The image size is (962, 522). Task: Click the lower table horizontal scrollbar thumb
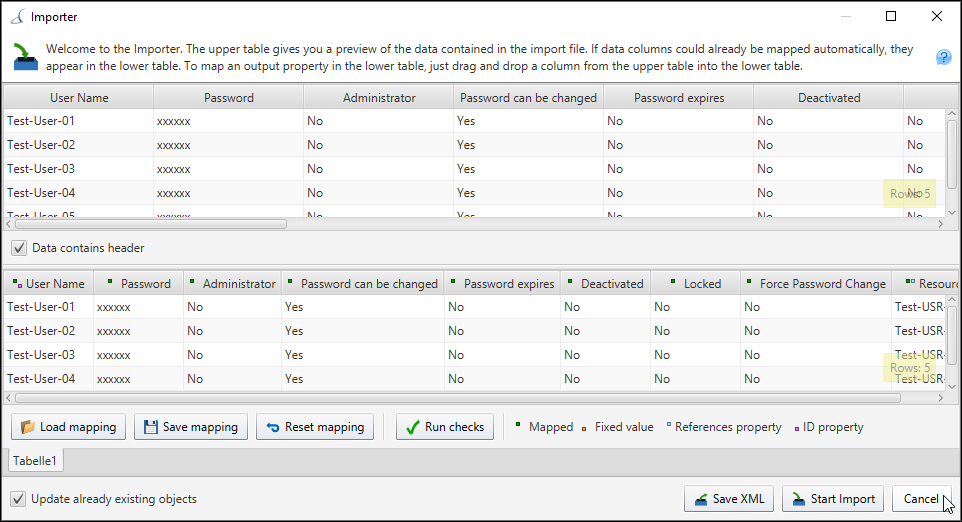pos(458,398)
